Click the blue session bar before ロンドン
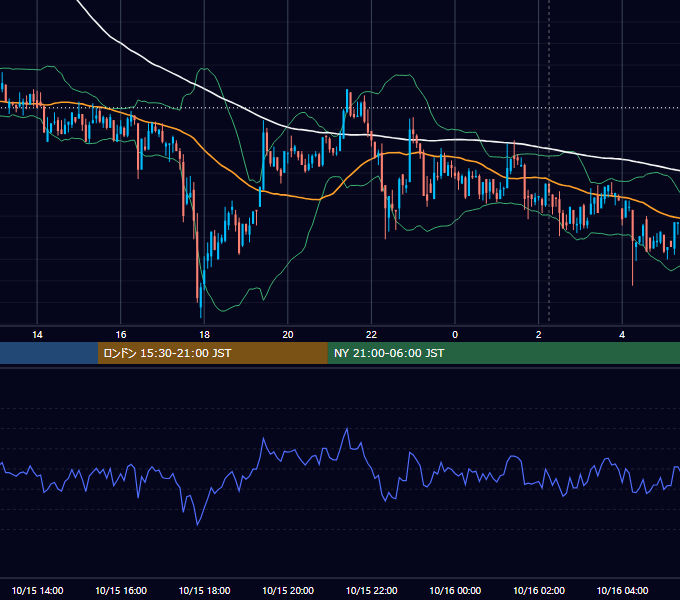The image size is (680, 600). coord(49,353)
